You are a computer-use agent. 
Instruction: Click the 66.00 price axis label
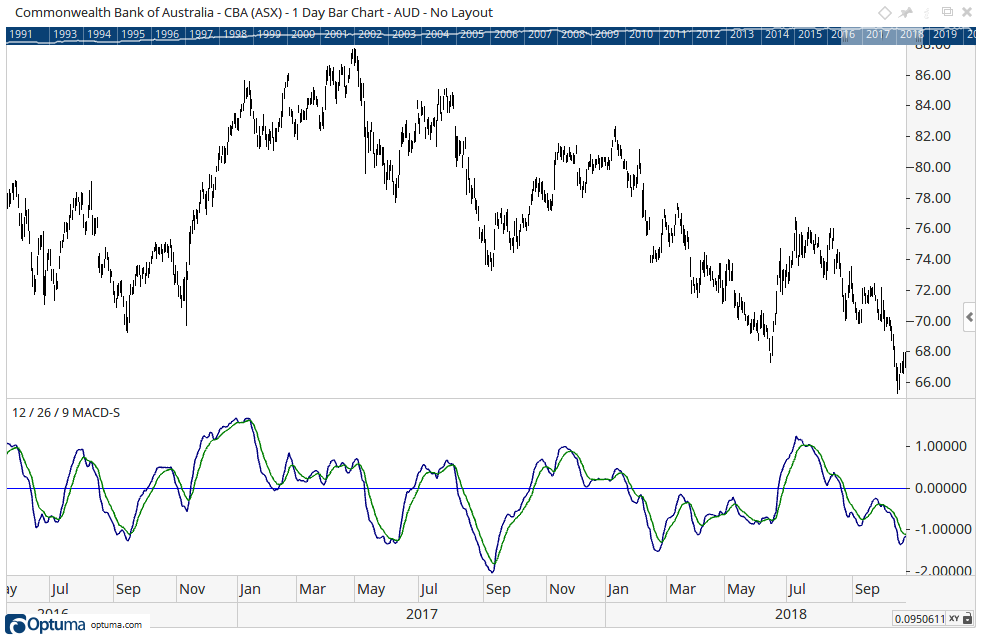[933, 382]
